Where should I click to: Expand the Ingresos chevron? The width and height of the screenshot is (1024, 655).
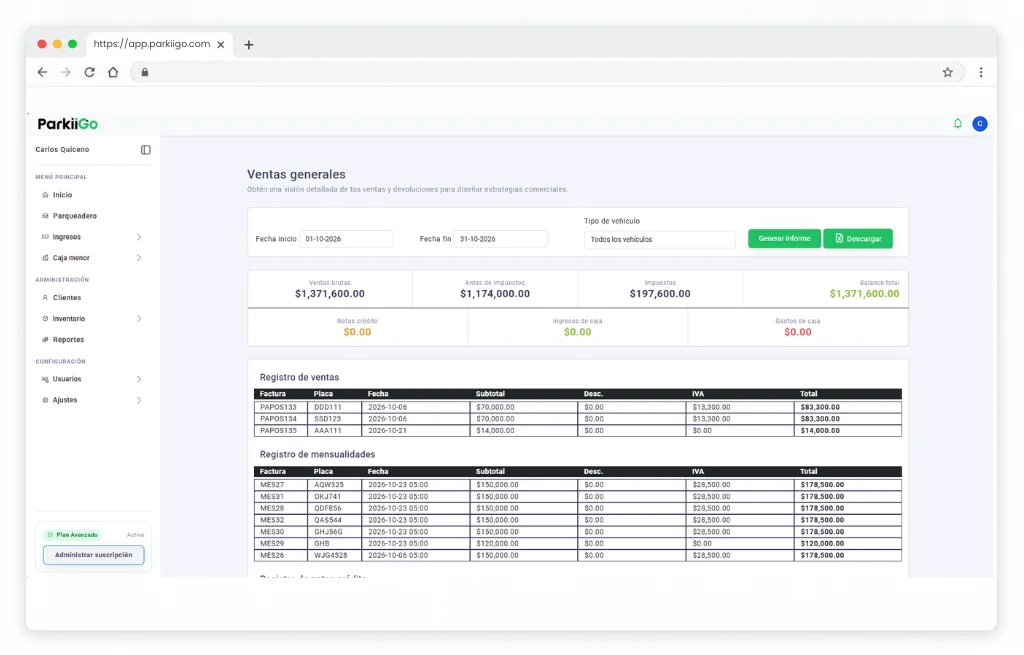138,237
